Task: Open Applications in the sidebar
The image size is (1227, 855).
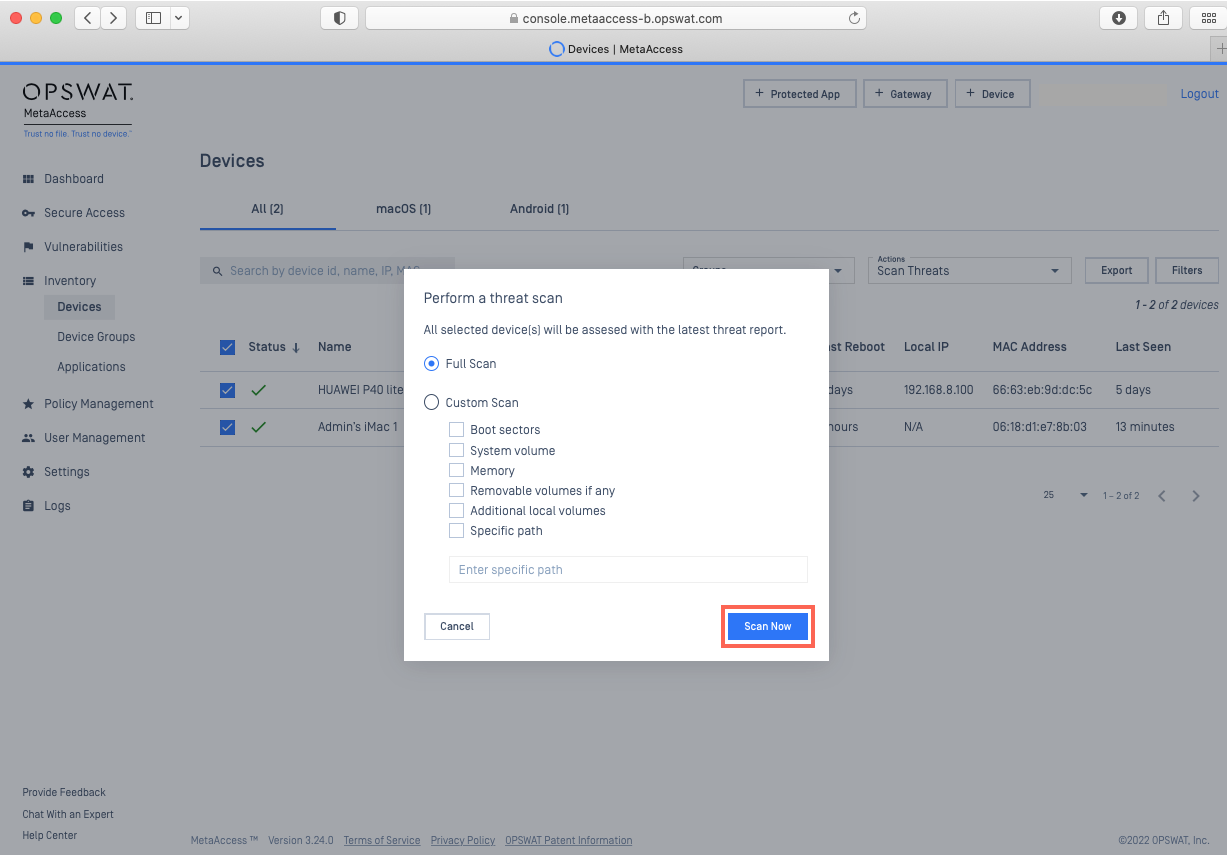Action: coord(91,367)
